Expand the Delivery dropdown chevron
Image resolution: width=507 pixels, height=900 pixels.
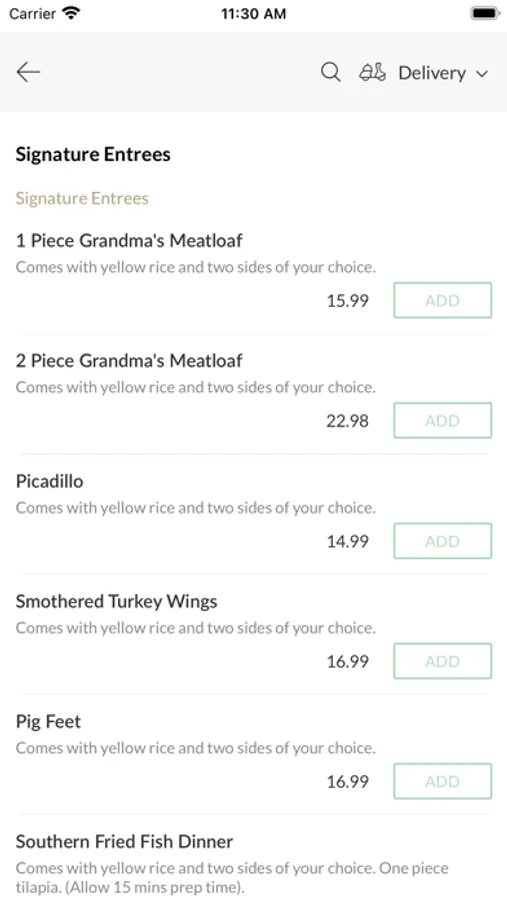click(x=482, y=73)
